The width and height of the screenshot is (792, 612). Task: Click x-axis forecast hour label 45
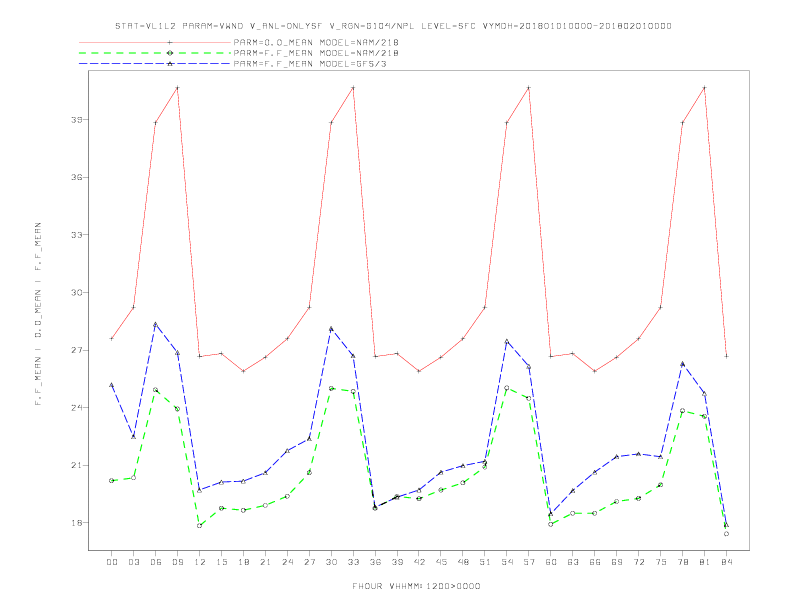441,562
